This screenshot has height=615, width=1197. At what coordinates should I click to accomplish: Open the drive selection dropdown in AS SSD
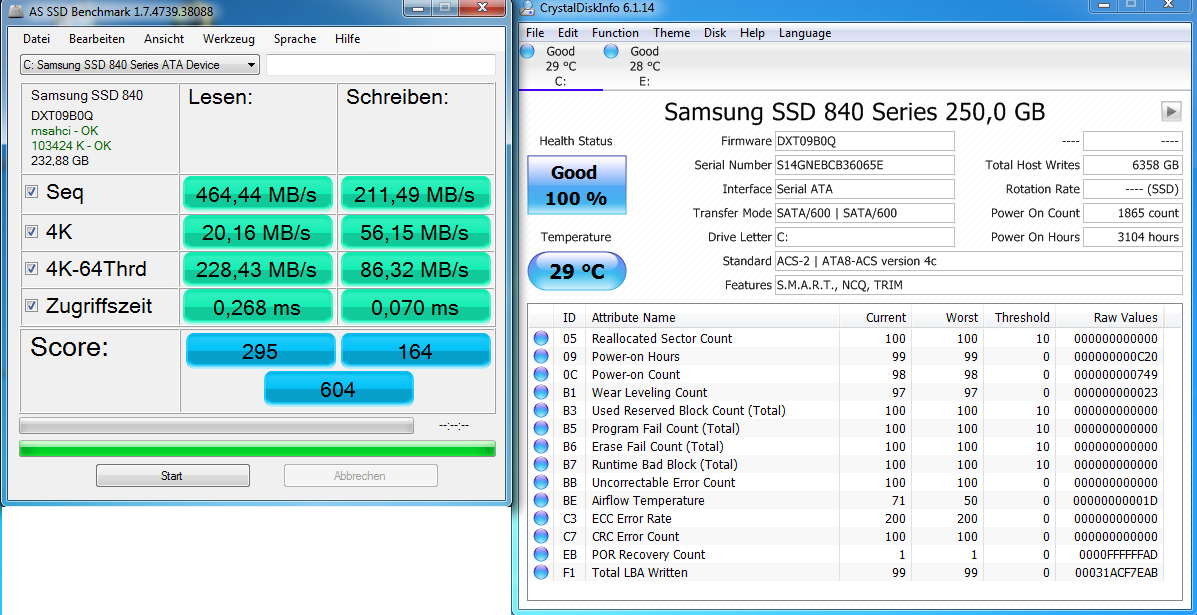click(x=140, y=65)
